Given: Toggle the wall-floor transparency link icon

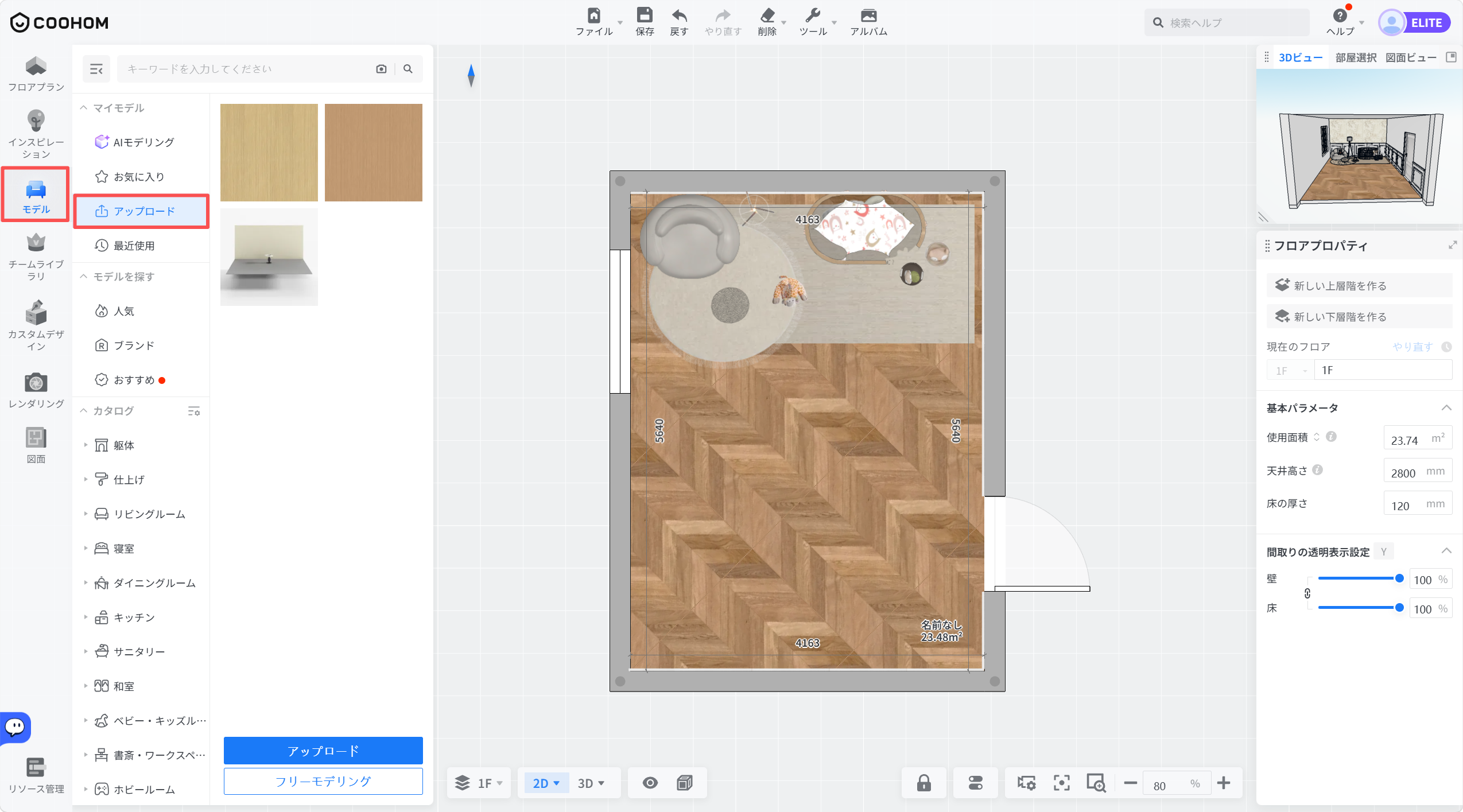Looking at the screenshot, I should coord(1307,593).
